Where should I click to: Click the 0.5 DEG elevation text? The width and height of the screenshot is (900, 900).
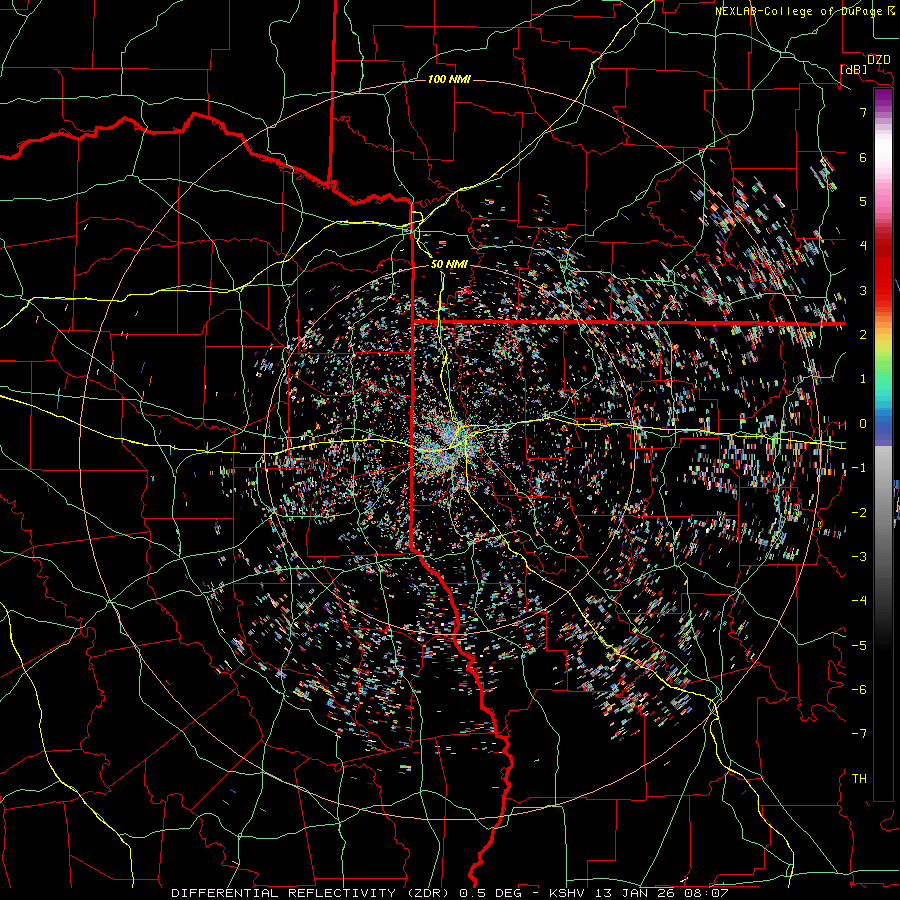(490, 893)
